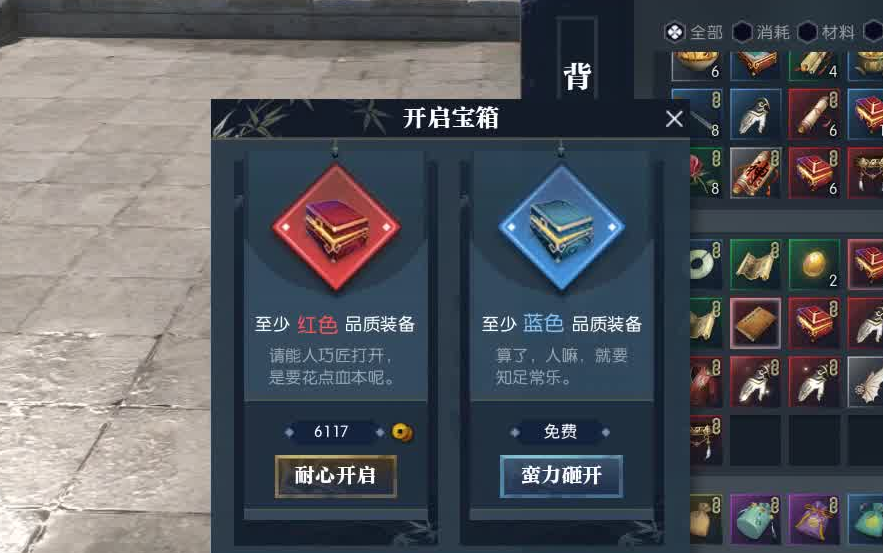
Task: Select the 消耗 filter radio
Action: click(x=761, y=32)
